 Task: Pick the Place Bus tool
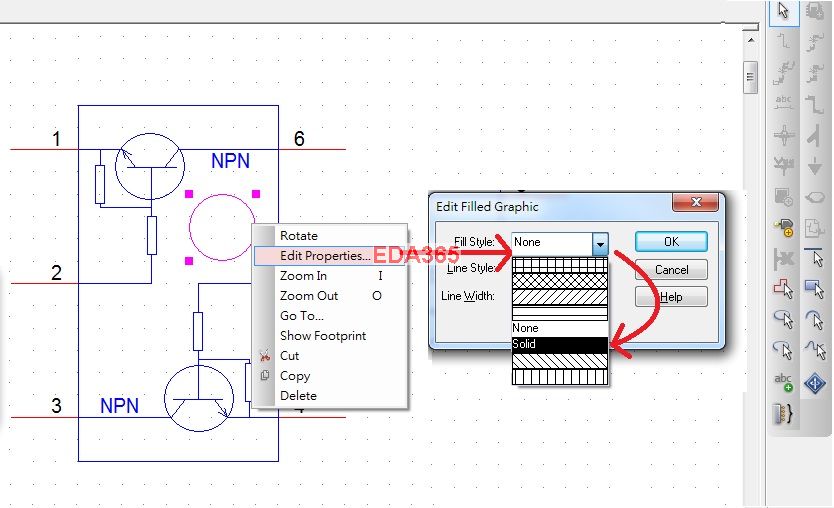point(815,103)
